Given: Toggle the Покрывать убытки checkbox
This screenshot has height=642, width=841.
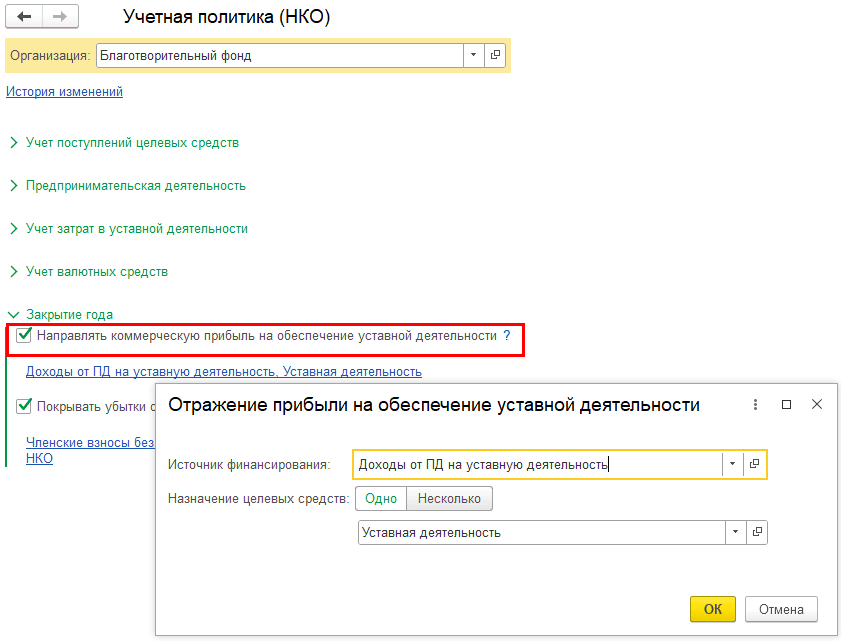Looking at the screenshot, I should point(24,407).
